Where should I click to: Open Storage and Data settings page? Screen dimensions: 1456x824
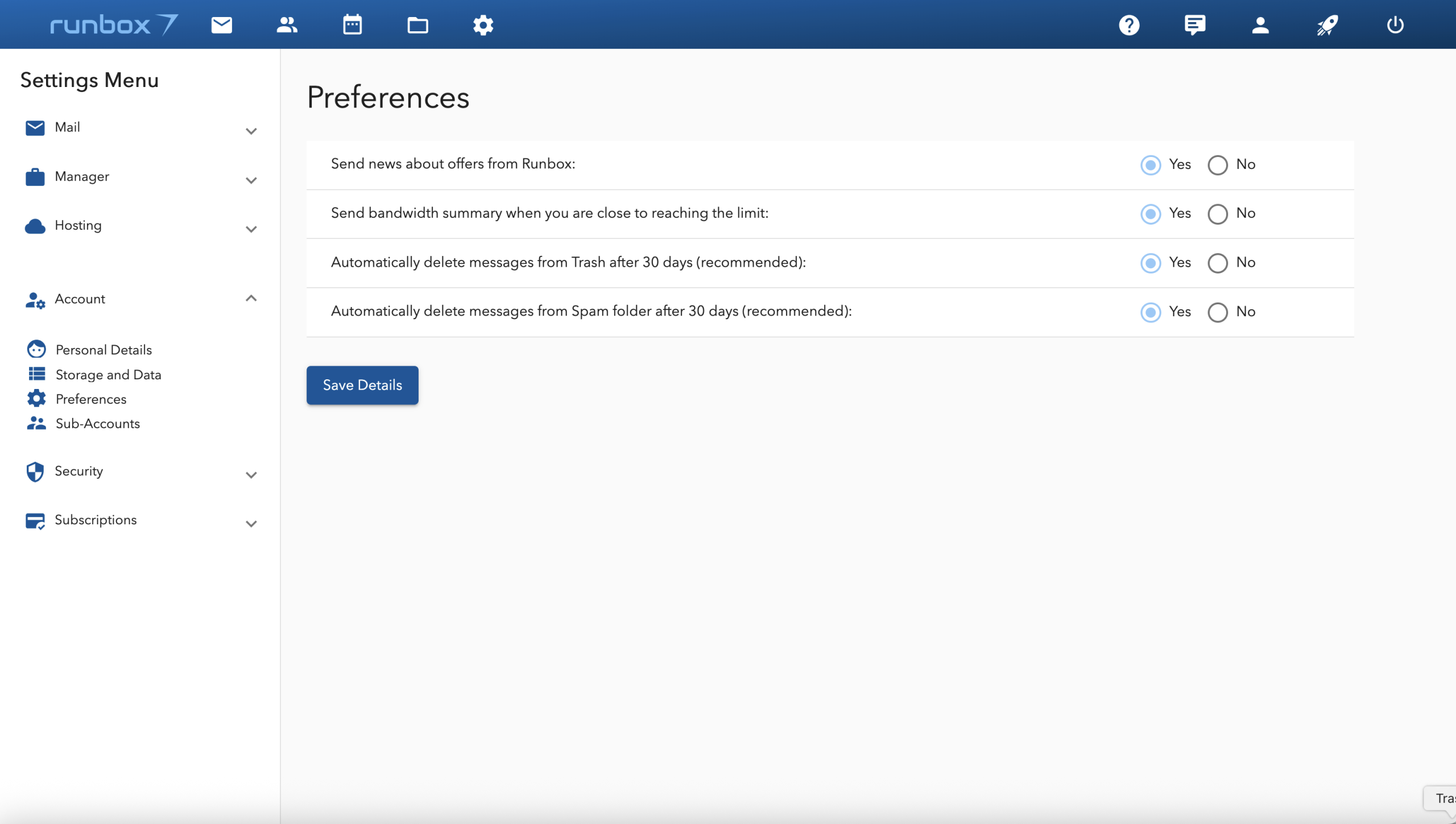(x=108, y=375)
